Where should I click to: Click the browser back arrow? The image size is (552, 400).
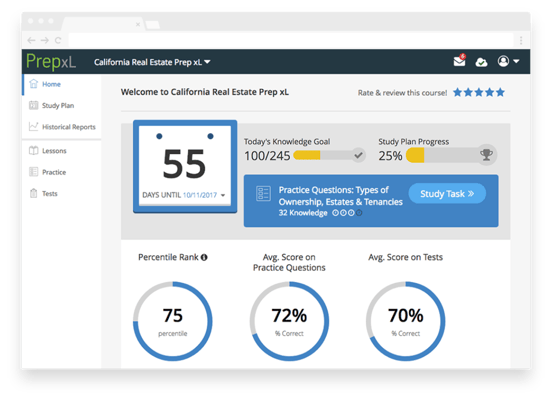(x=31, y=40)
